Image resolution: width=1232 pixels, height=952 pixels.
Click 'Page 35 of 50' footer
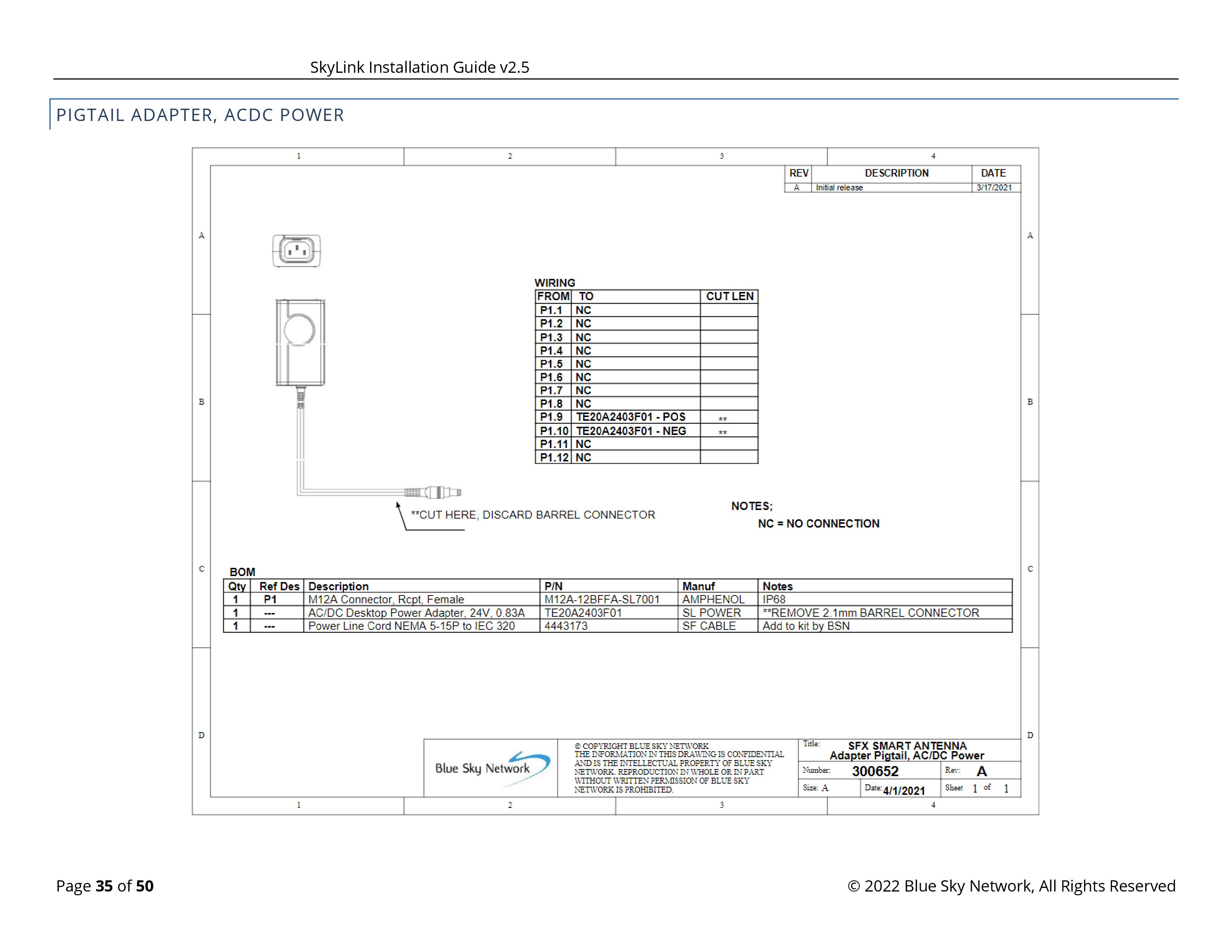coord(105,886)
